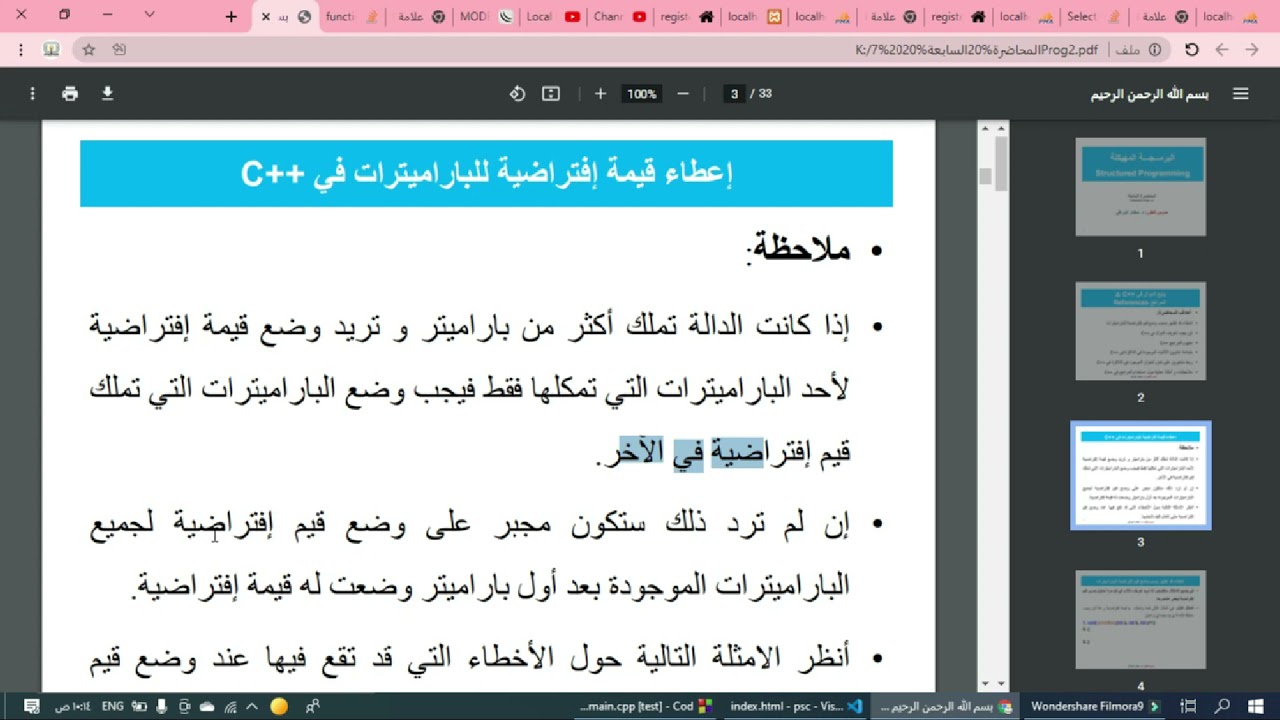This screenshot has height=720, width=1280.
Task: Bookmark this page with the star
Action: [88, 49]
